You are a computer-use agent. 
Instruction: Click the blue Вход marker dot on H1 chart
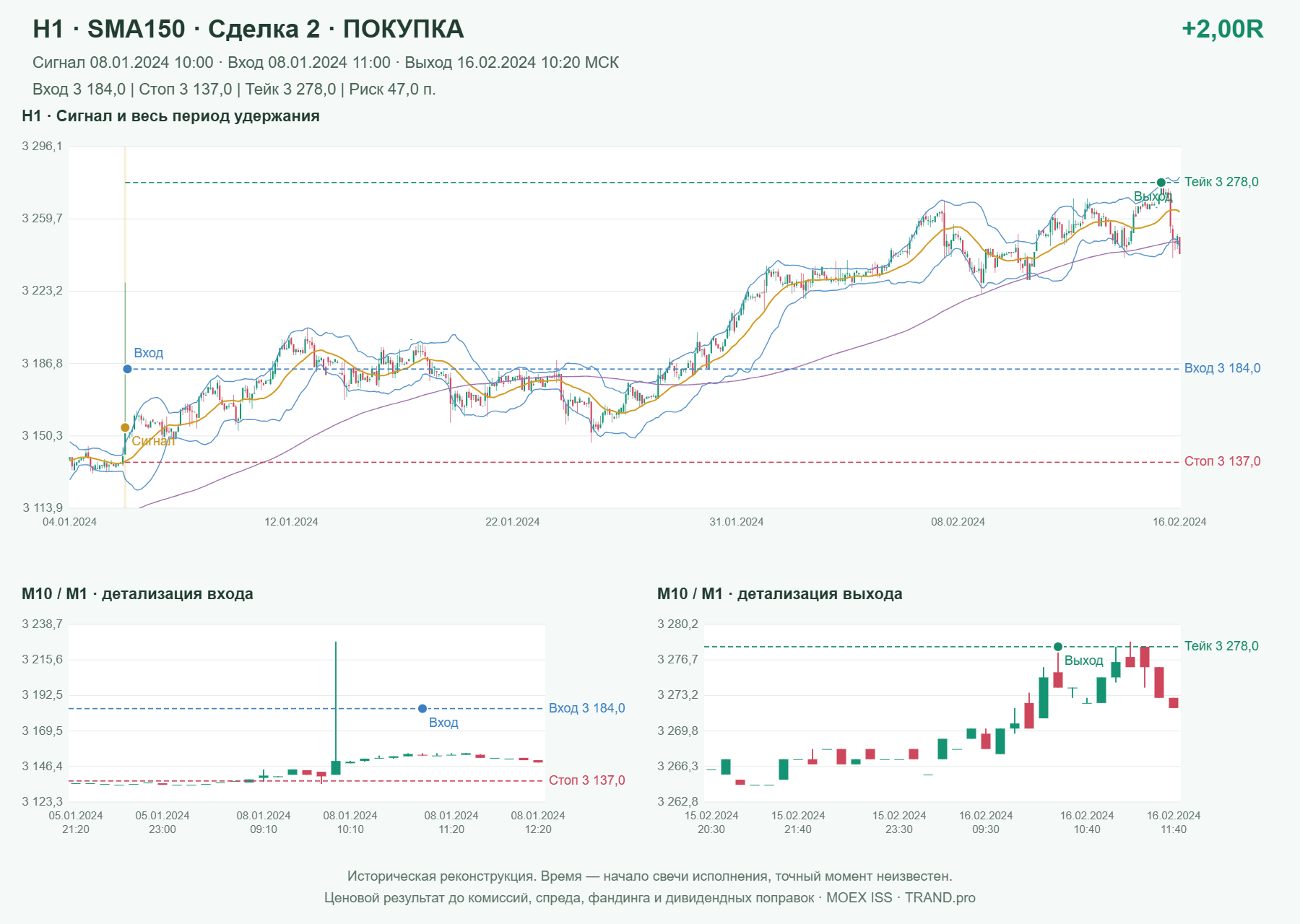(x=127, y=369)
